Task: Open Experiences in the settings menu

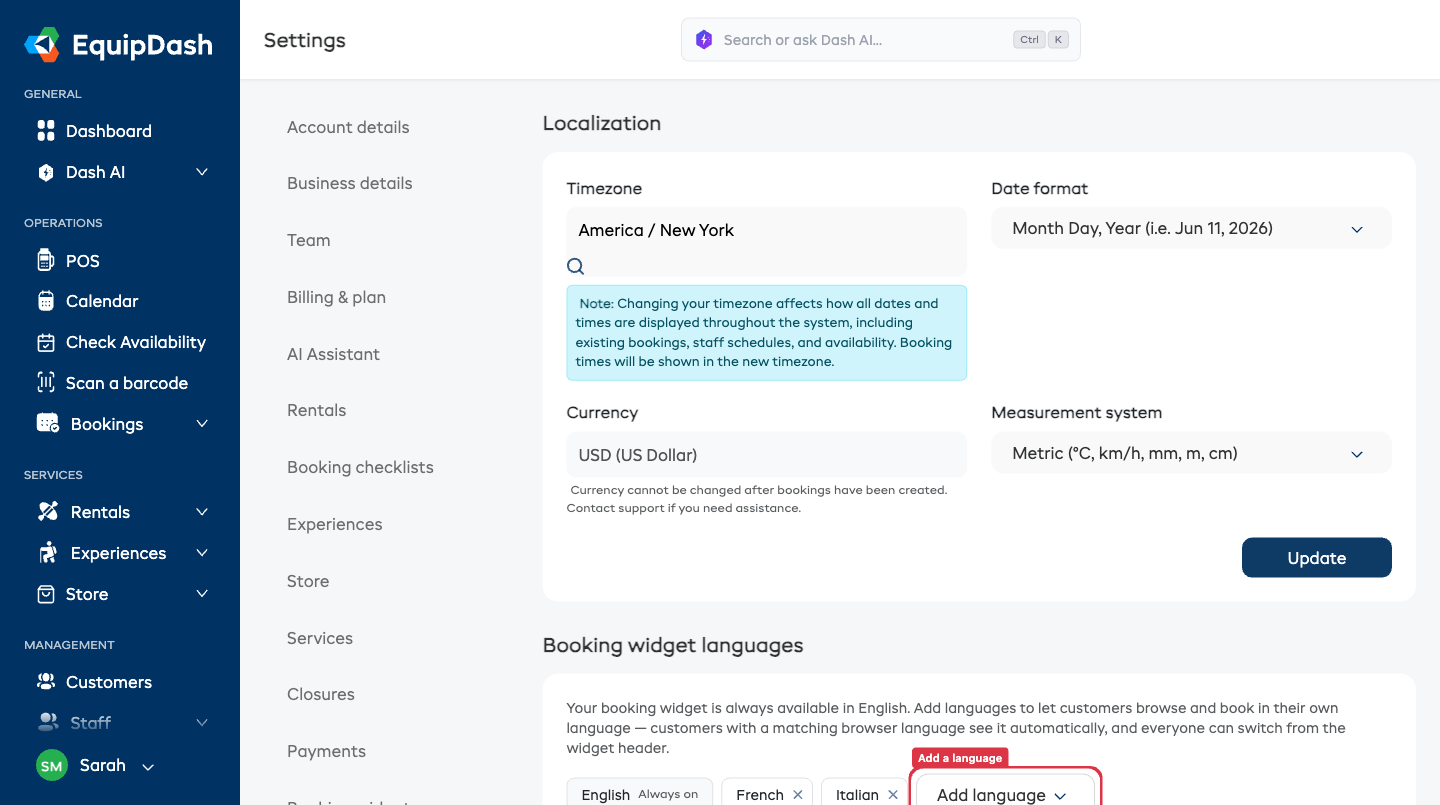Action: (x=335, y=524)
